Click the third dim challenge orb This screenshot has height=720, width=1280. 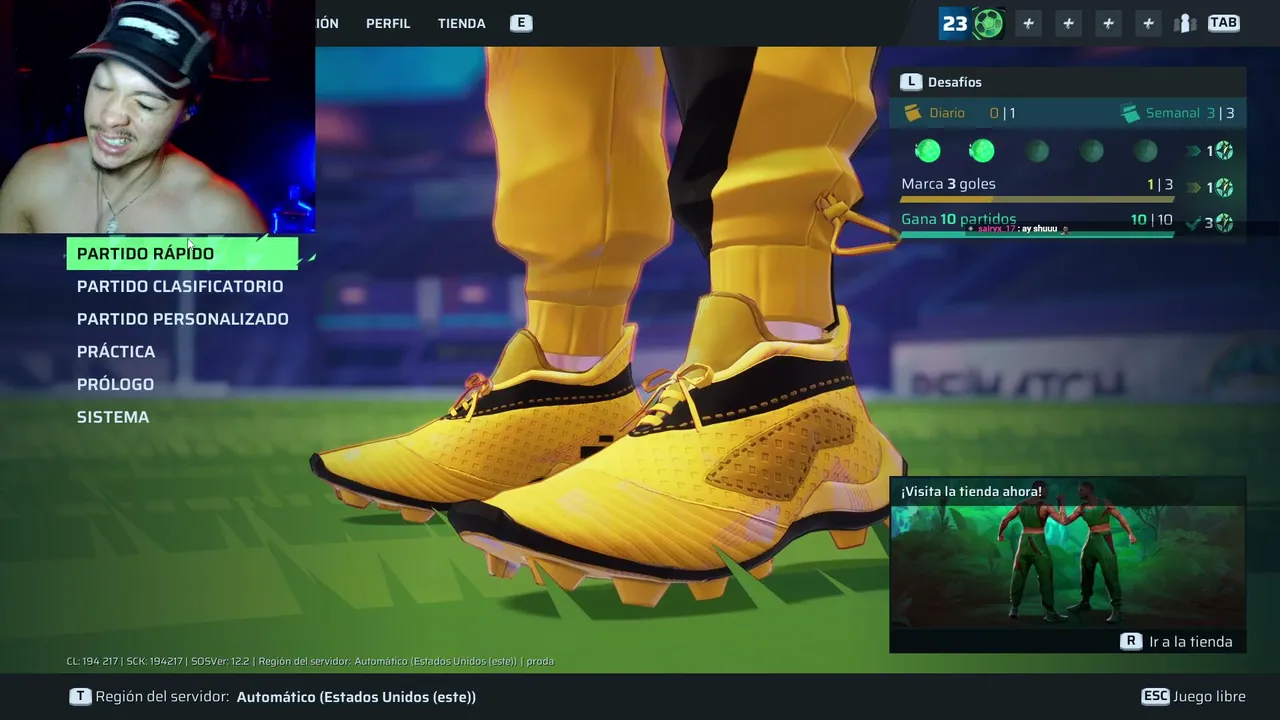pyautogui.click(x=1037, y=151)
